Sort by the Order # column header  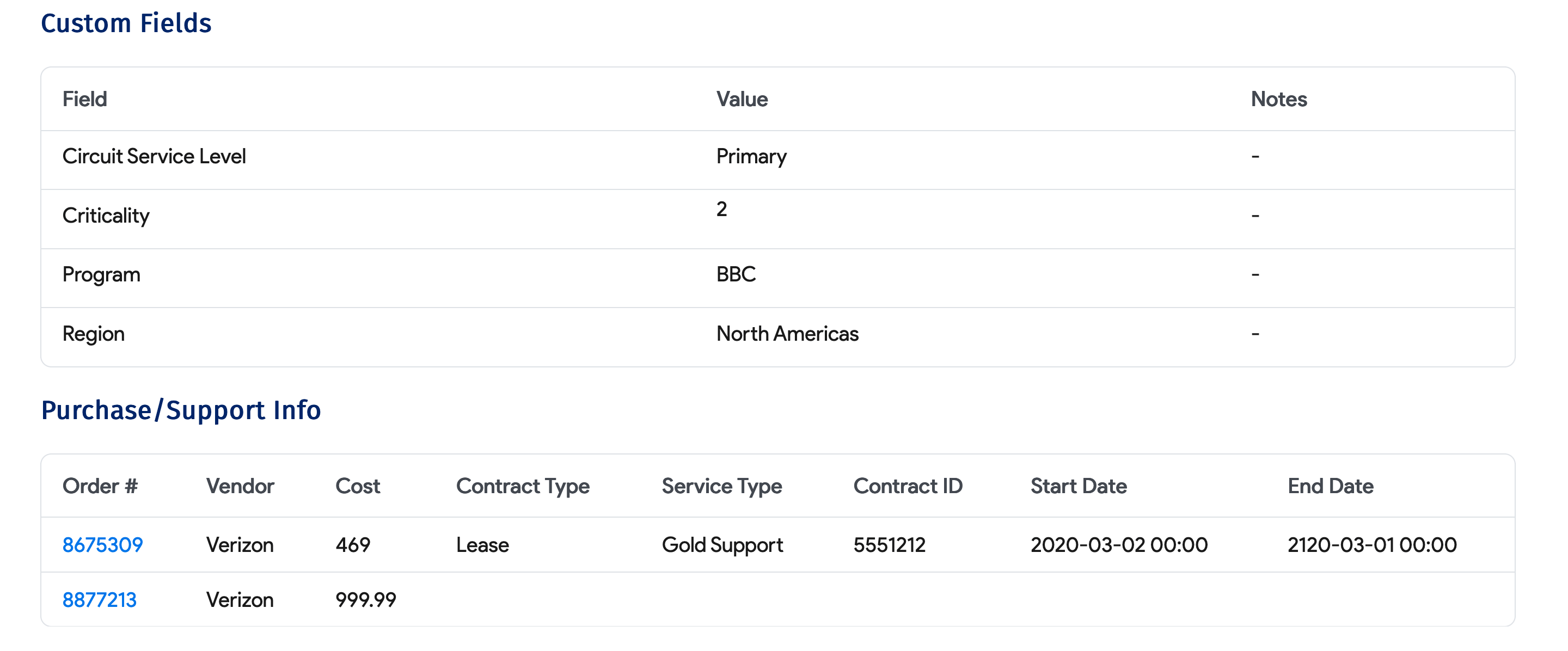[x=100, y=486]
